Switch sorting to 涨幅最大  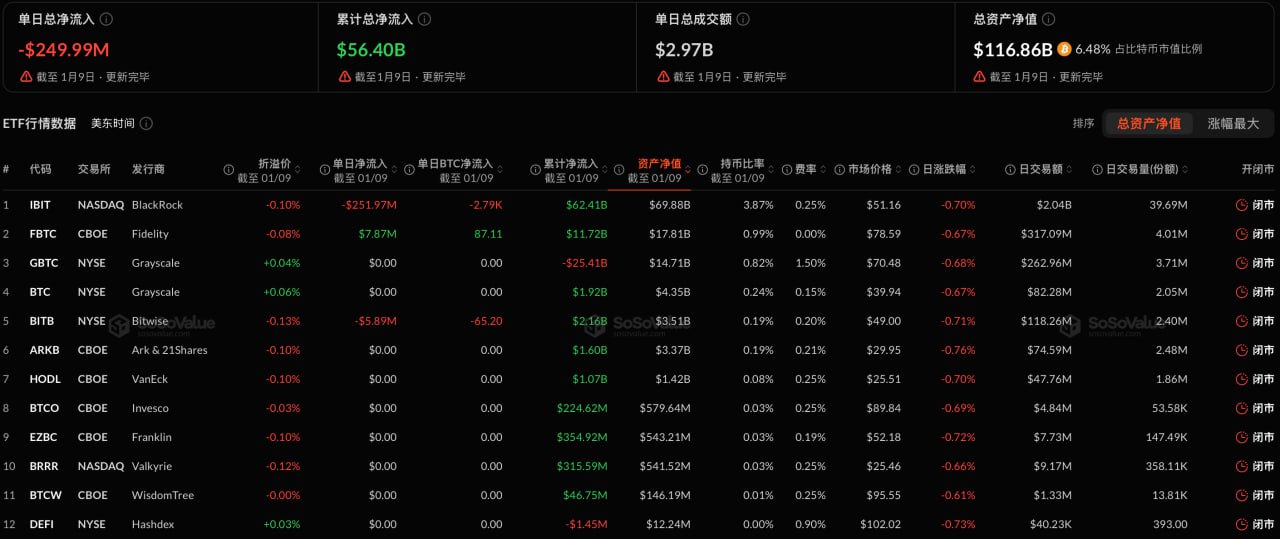1233,124
